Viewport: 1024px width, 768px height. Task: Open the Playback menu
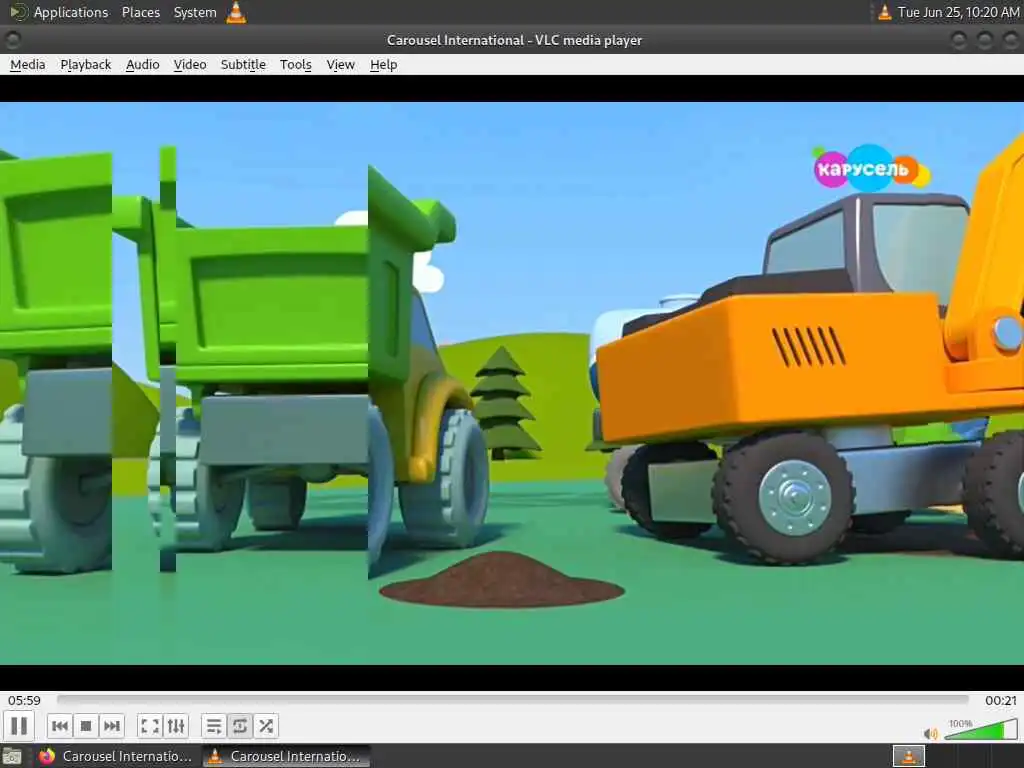pos(86,65)
